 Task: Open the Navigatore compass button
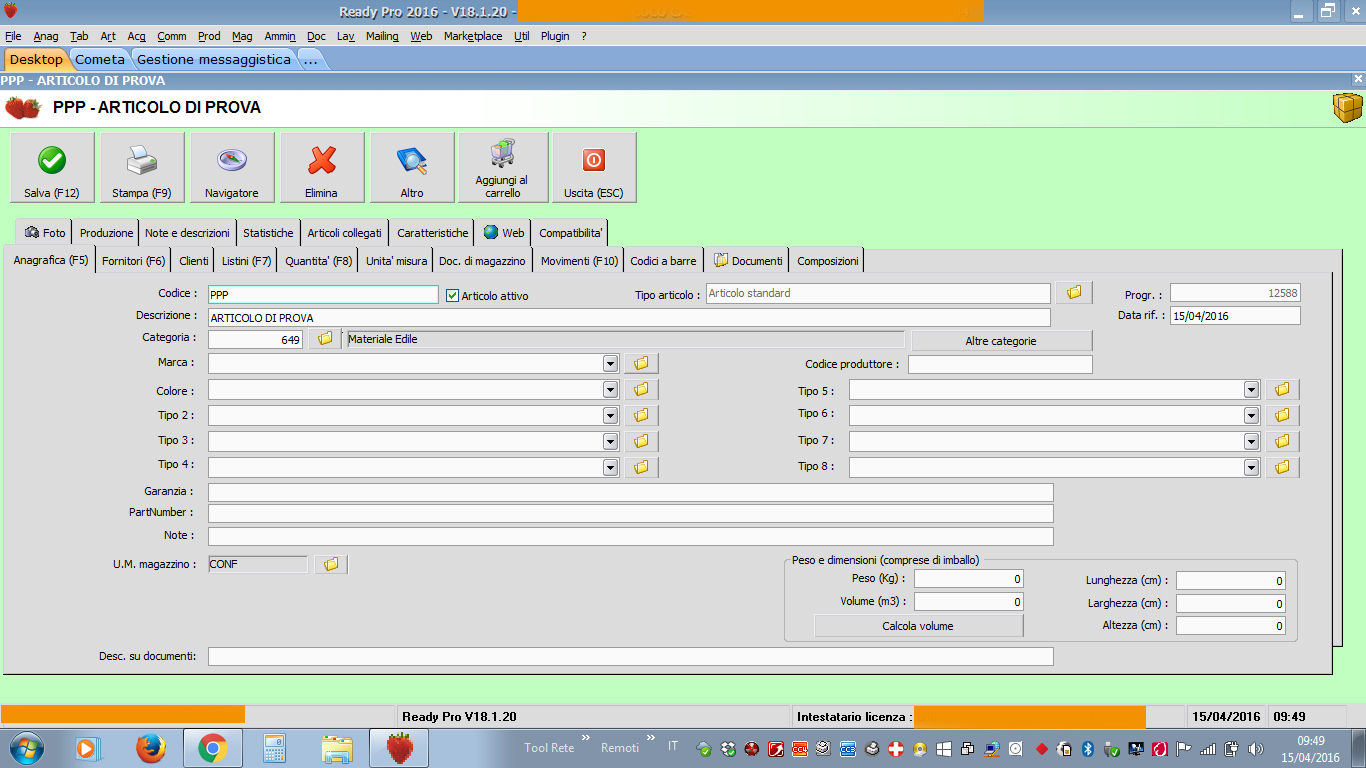click(x=232, y=168)
